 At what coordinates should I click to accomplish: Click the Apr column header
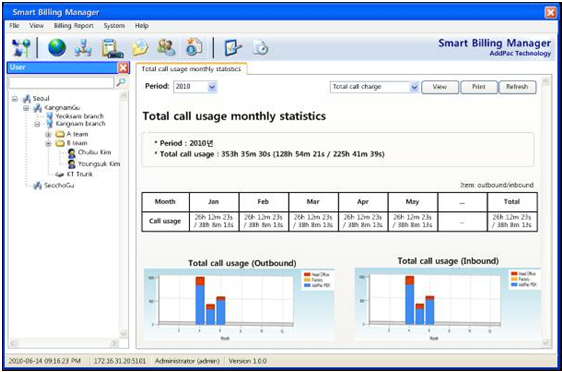click(363, 202)
